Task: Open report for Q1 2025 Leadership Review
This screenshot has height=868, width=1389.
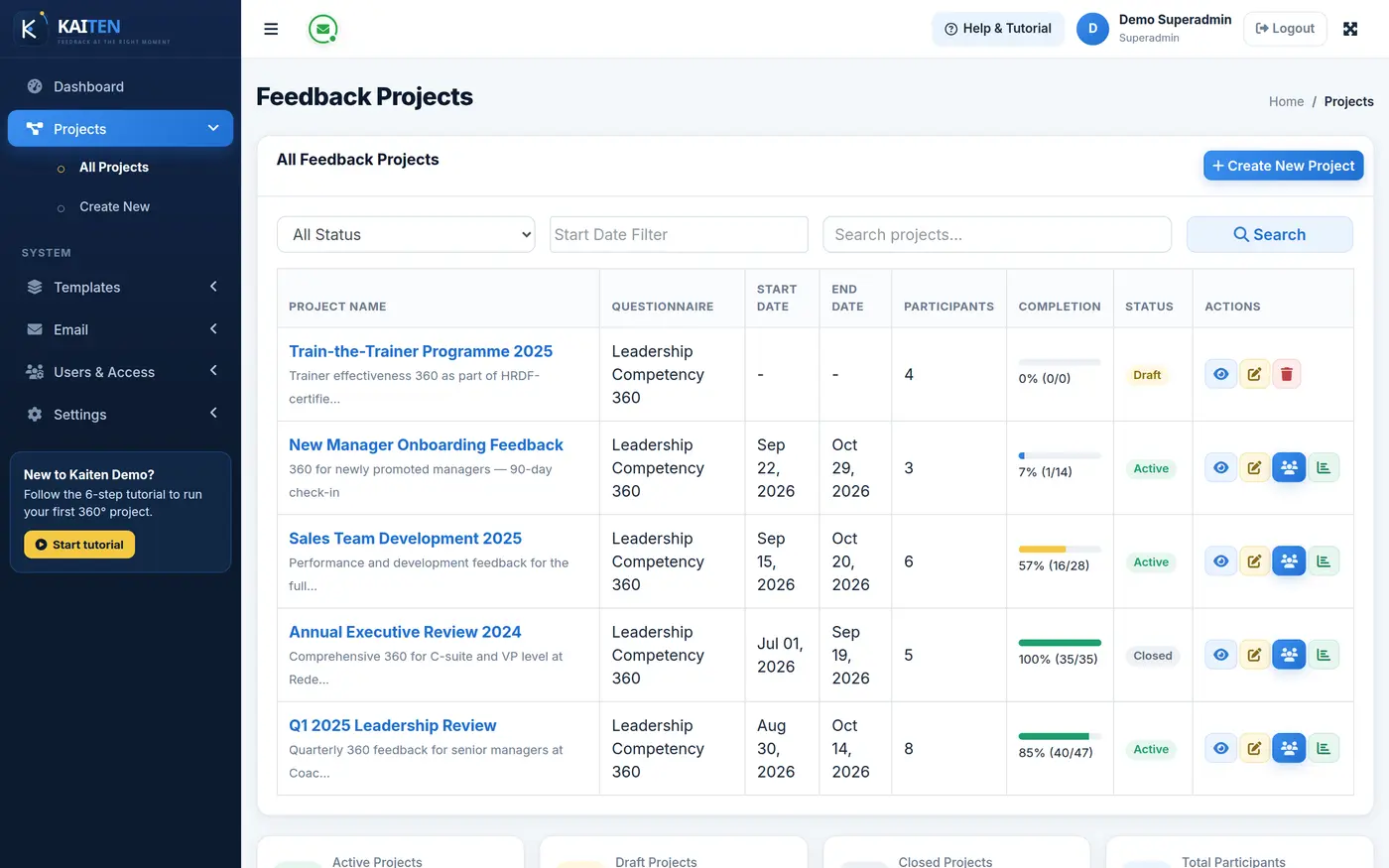Action: click(1324, 748)
